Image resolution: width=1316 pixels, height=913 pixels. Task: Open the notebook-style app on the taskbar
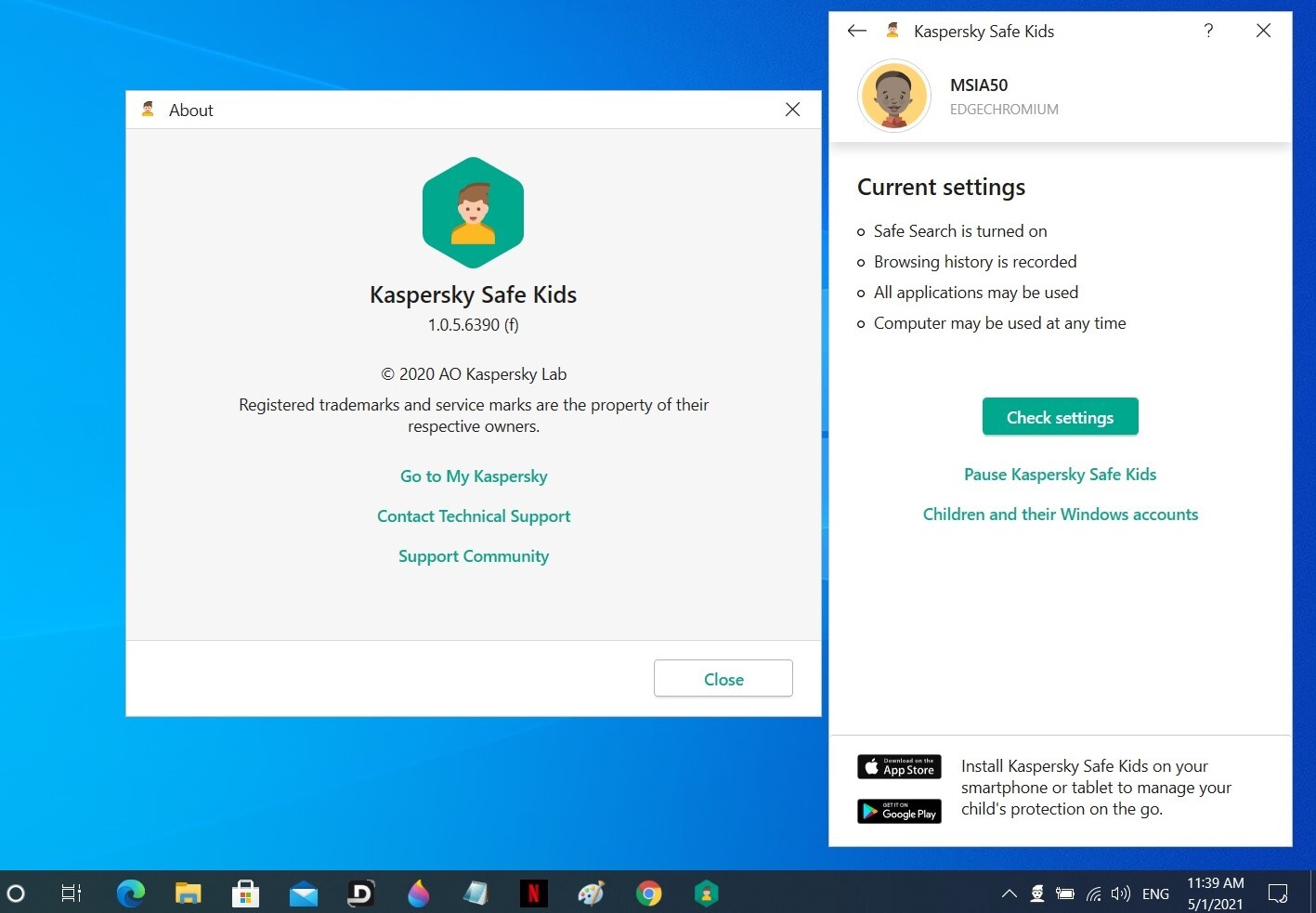coord(476,893)
